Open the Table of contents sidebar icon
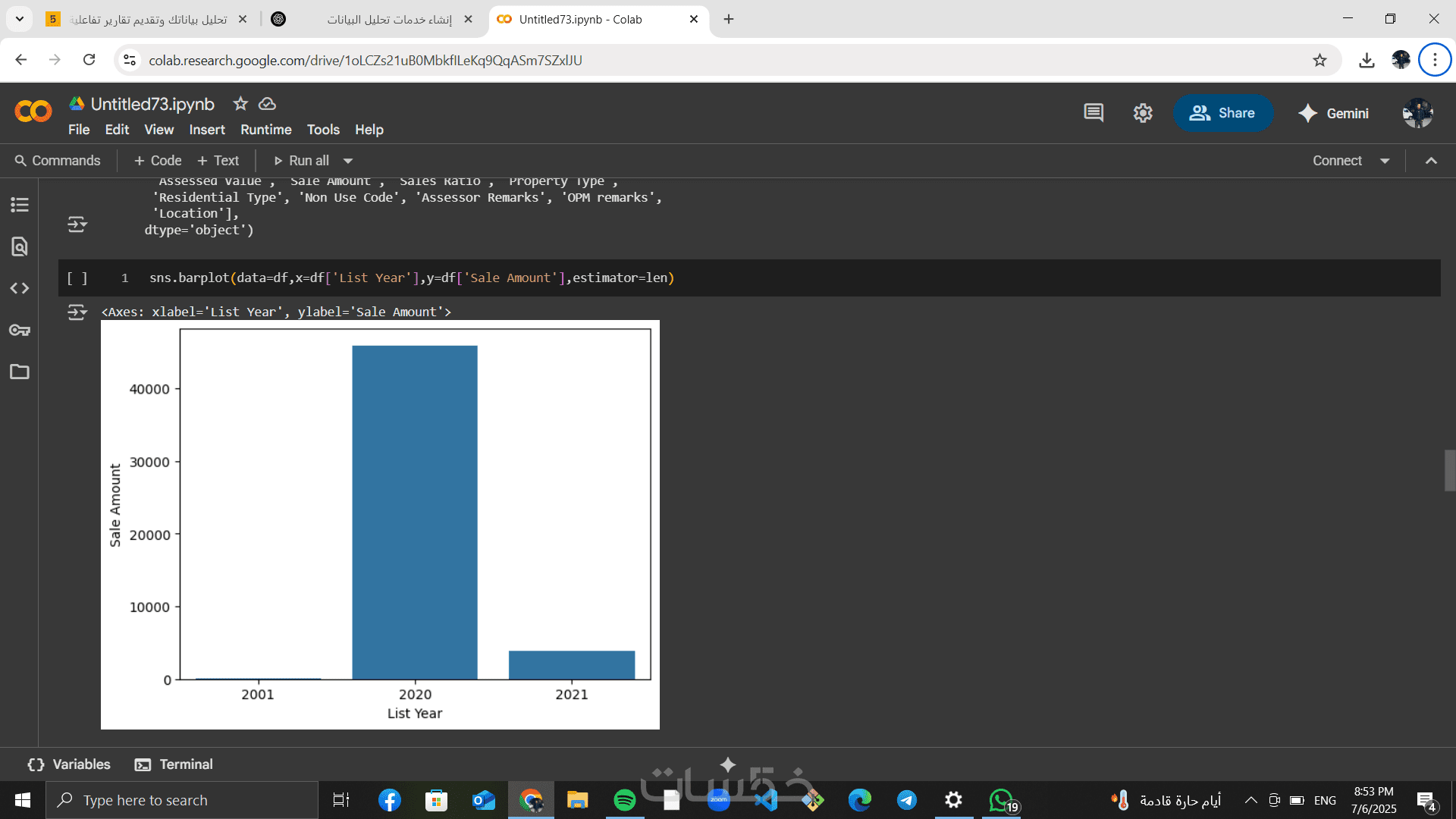 pyautogui.click(x=20, y=205)
